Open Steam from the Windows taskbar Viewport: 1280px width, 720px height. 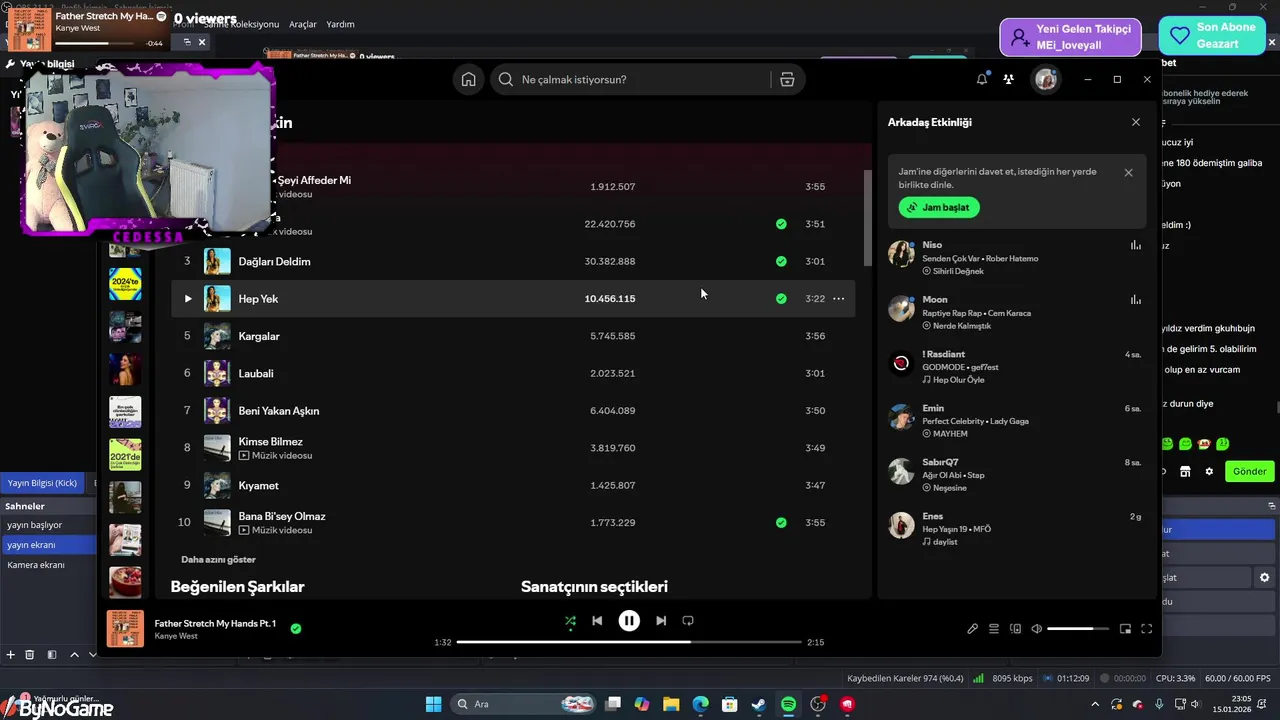click(x=759, y=704)
